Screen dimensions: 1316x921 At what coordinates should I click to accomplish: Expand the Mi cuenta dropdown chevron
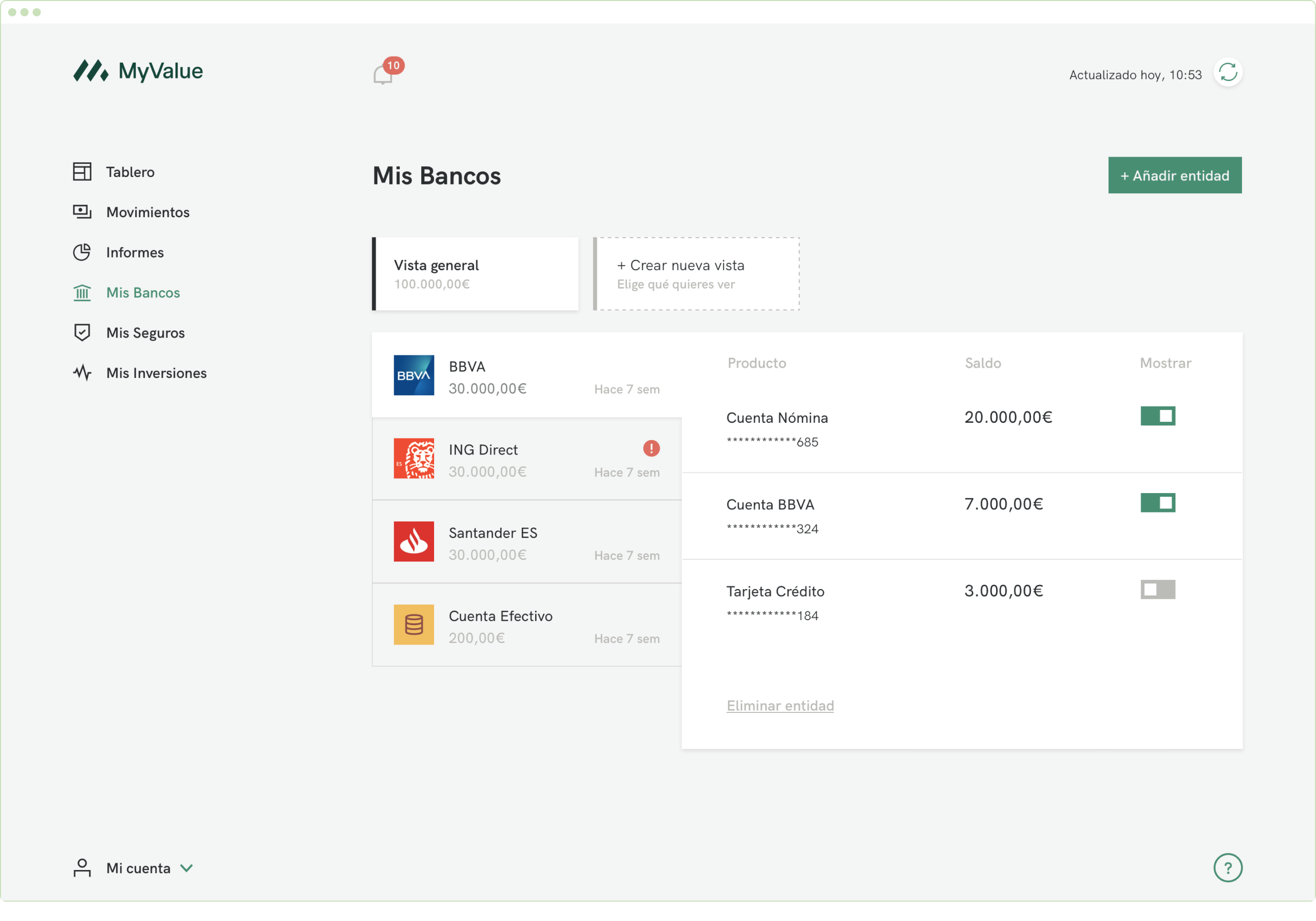(186, 867)
